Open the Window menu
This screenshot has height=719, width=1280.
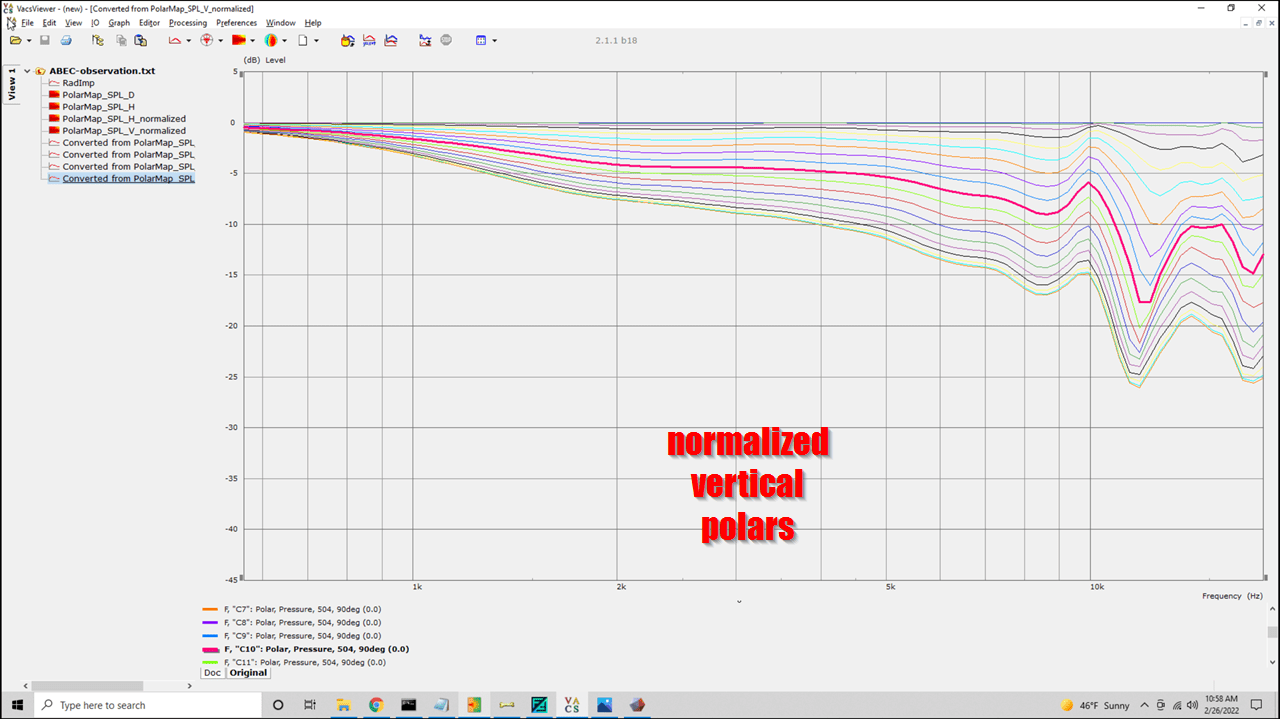(x=280, y=22)
